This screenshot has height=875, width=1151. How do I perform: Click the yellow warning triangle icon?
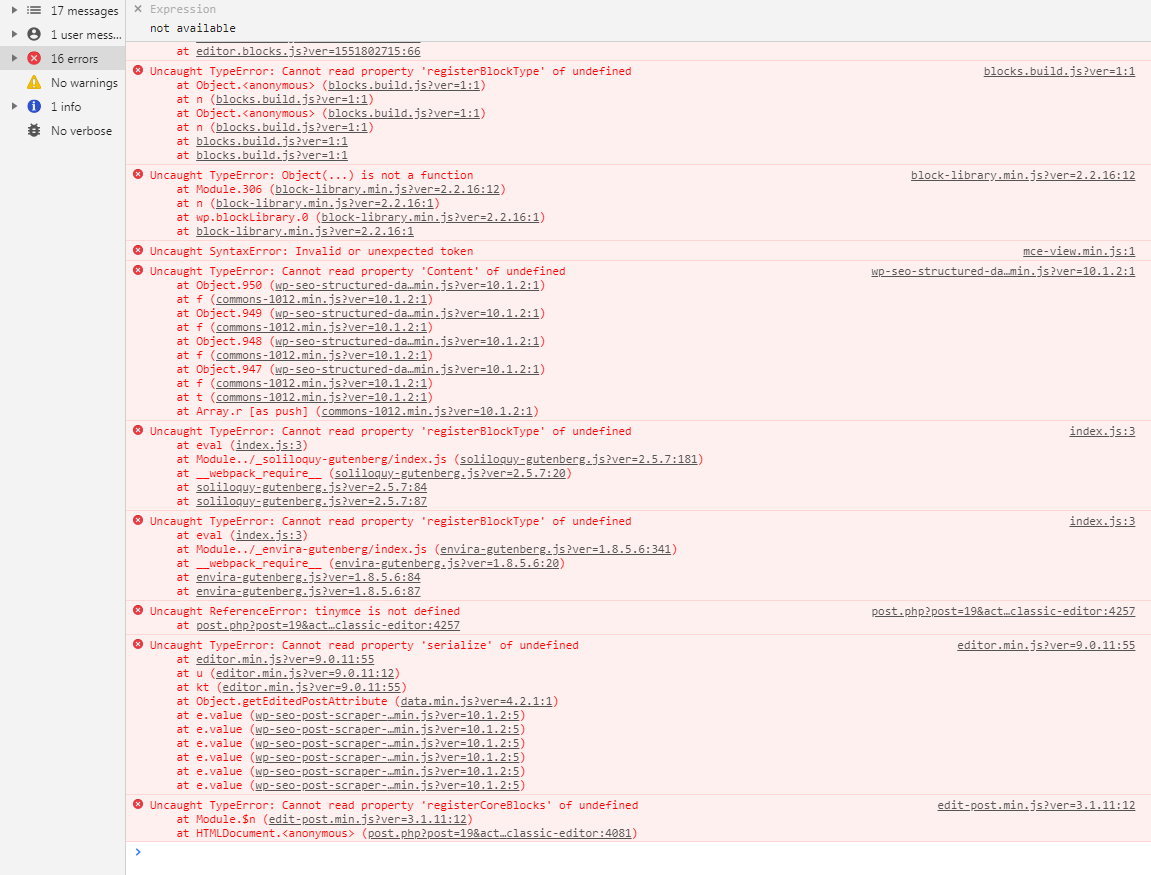34,83
